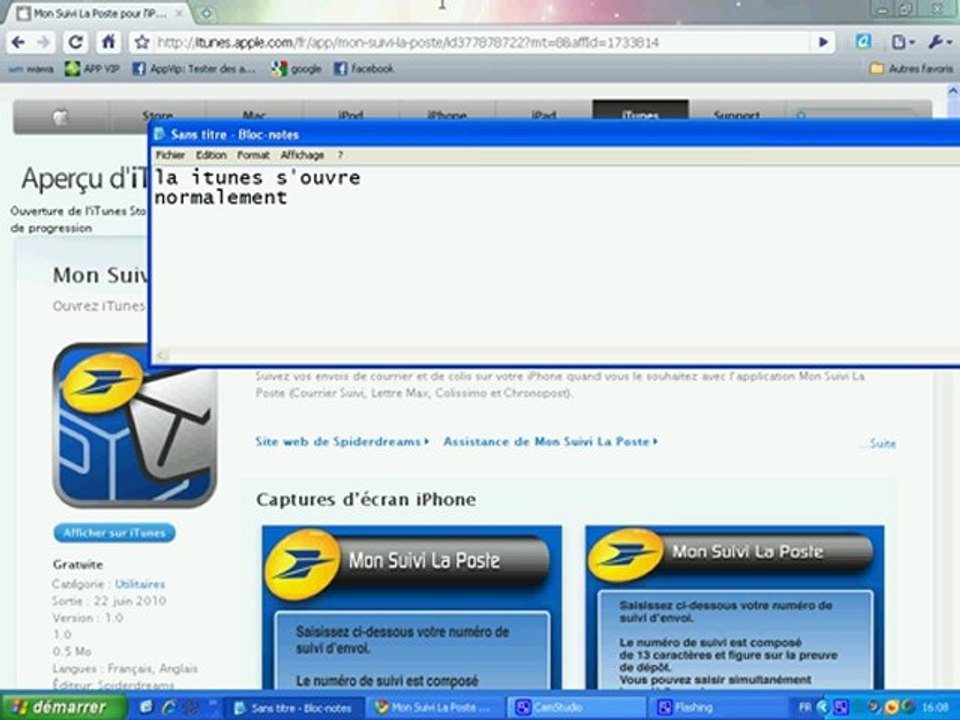Open Assistance de Mon Suivi La Poste link
This screenshot has height=720, width=960.
point(550,441)
